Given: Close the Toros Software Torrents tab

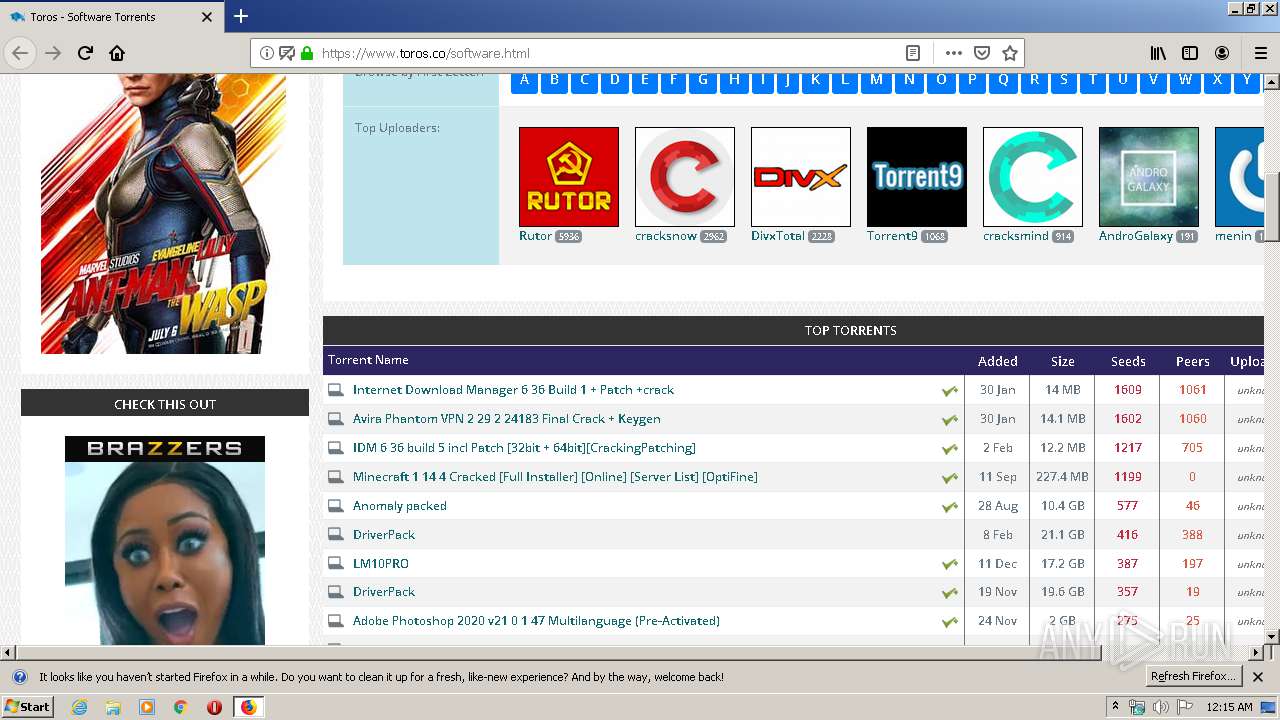Looking at the screenshot, I should (x=207, y=17).
